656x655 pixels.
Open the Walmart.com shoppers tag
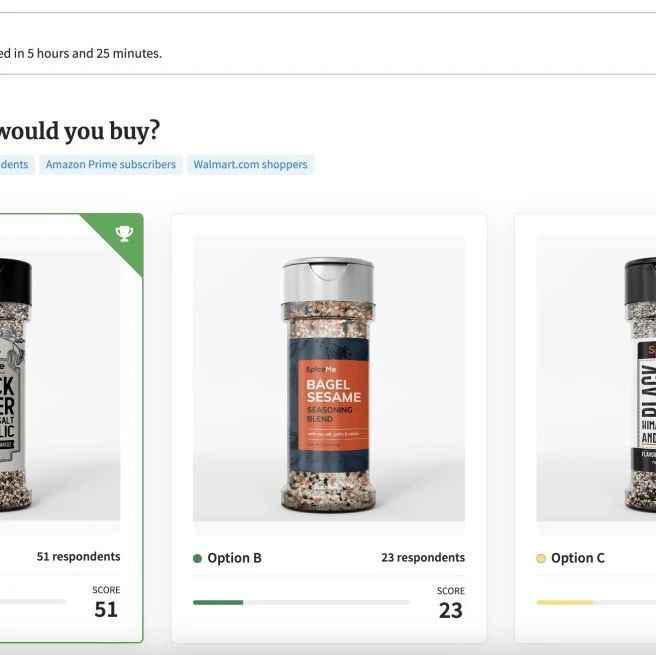(x=250, y=164)
